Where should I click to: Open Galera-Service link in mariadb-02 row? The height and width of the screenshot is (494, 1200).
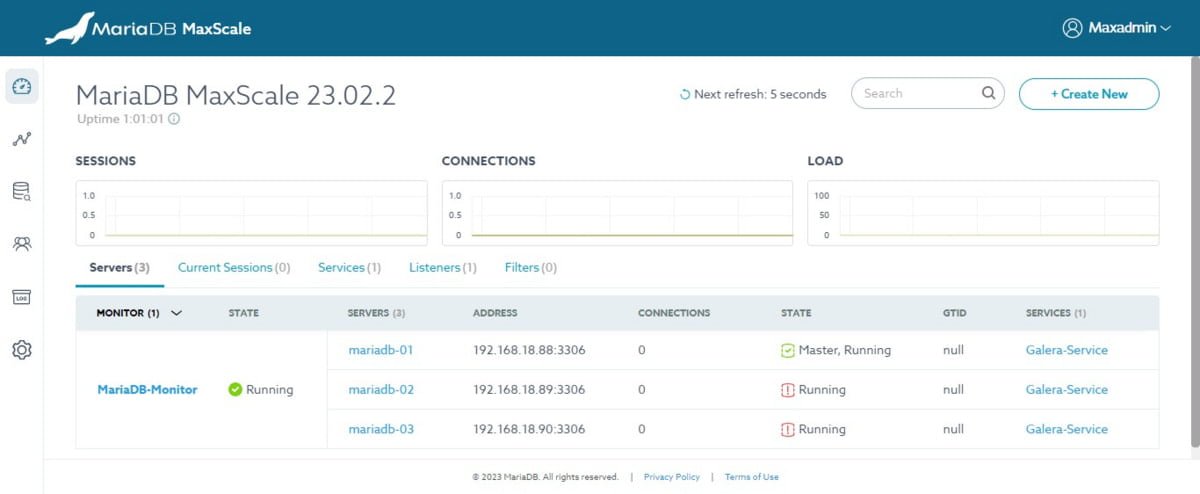coord(1067,390)
